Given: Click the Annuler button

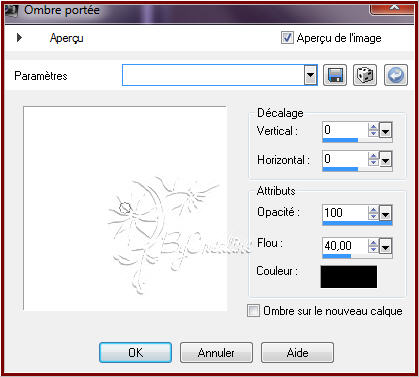Looking at the screenshot, I should pos(216,353).
